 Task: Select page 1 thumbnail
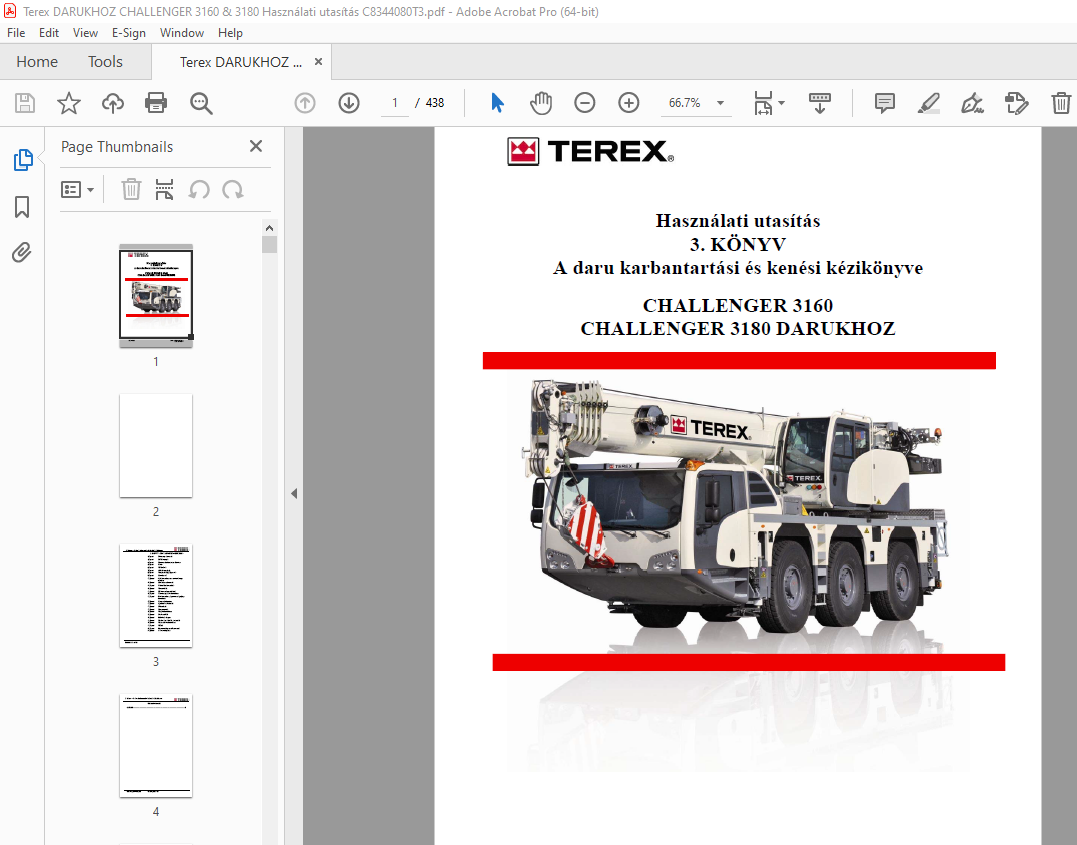coord(156,295)
